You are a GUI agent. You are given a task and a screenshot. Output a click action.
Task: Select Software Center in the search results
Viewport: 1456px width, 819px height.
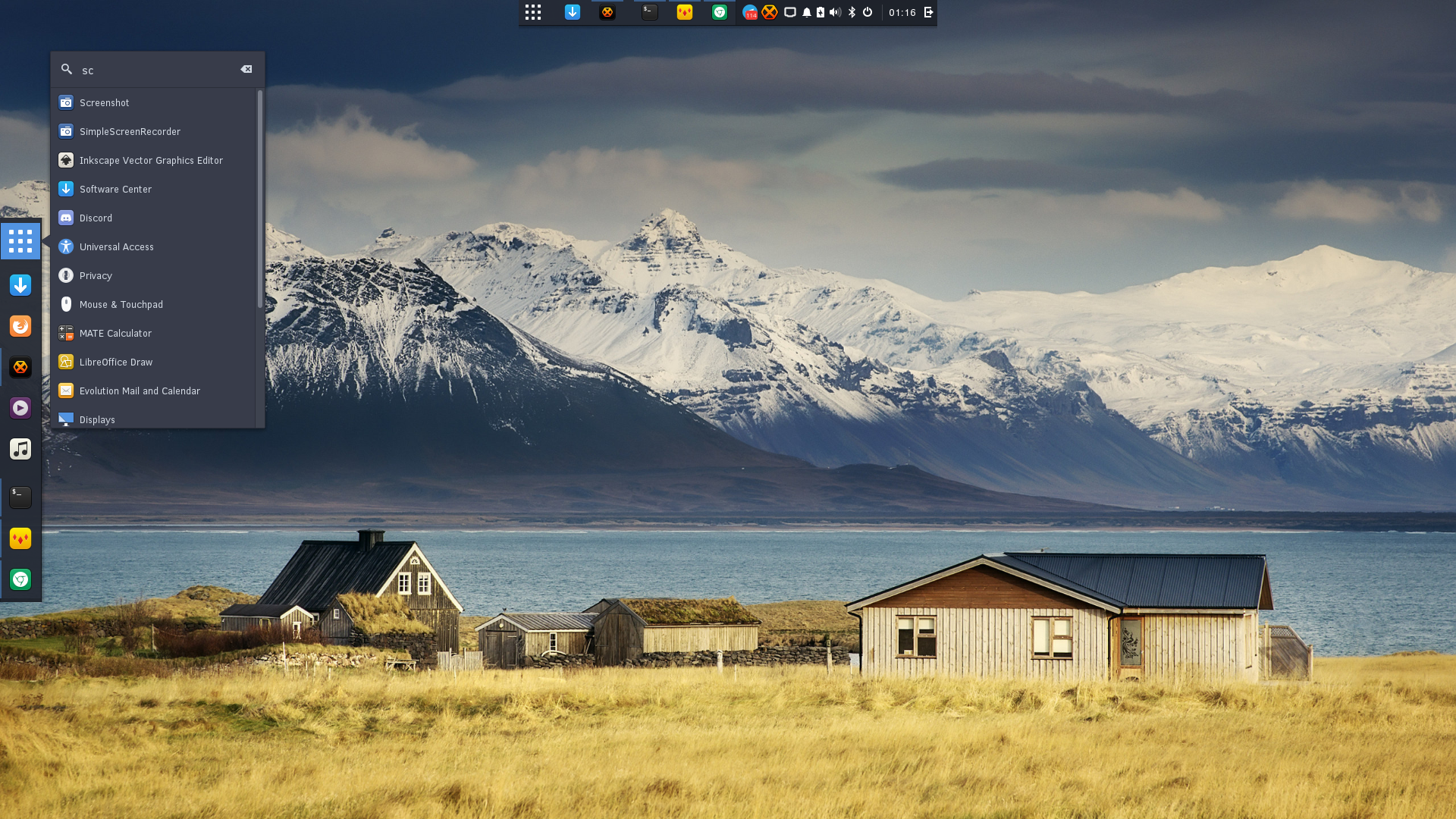point(153,189)
